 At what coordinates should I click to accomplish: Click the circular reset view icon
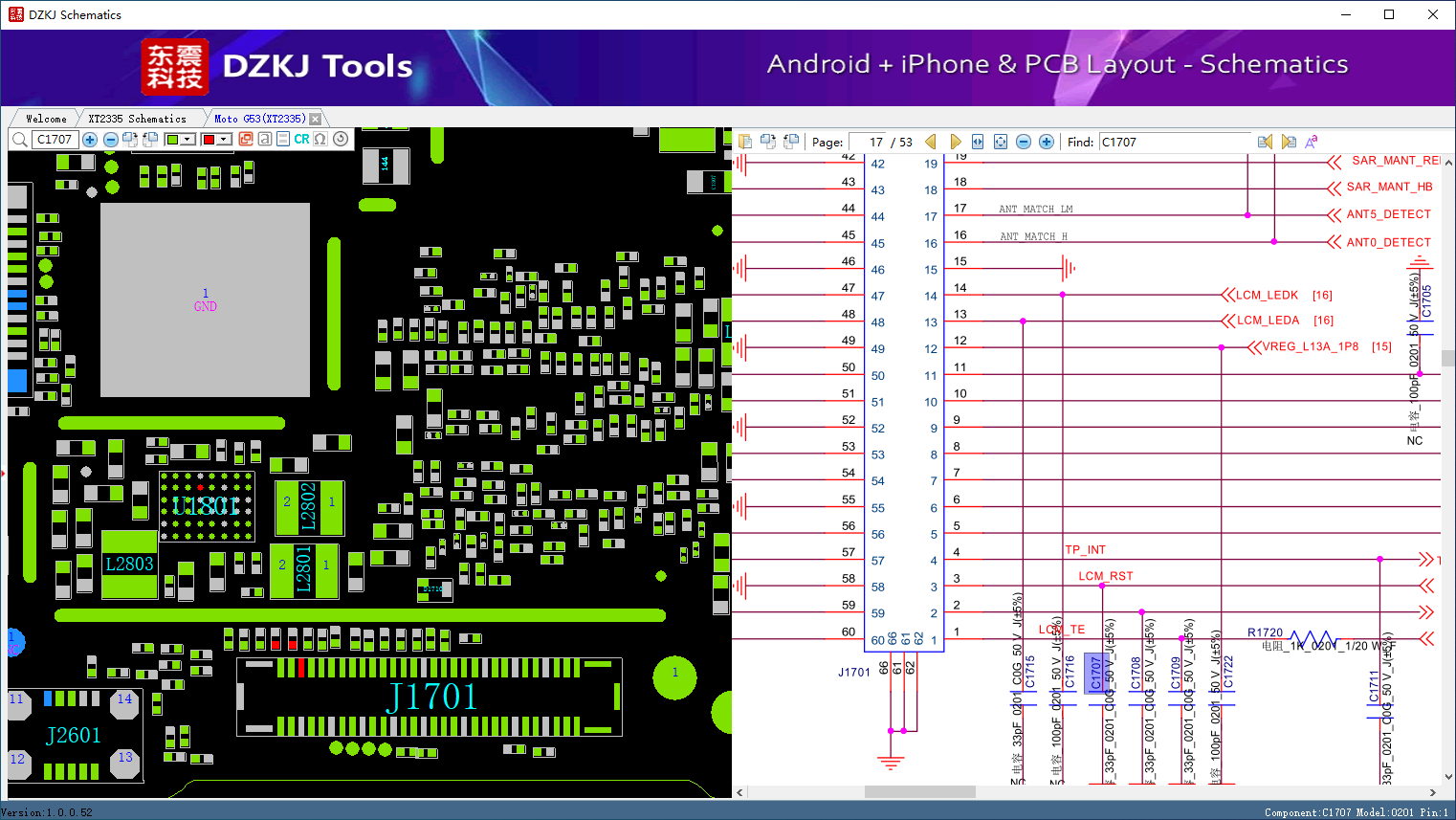[341, 139]
